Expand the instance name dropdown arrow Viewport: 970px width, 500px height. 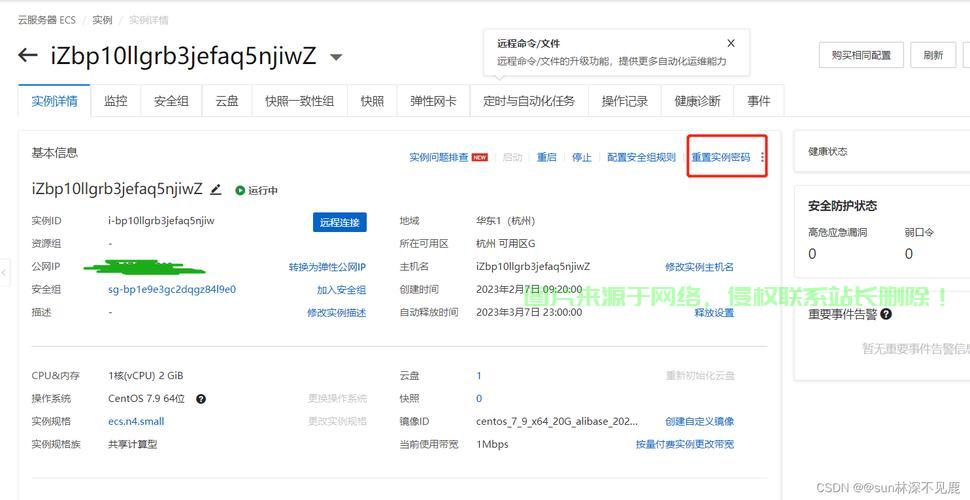coord(336,58)
